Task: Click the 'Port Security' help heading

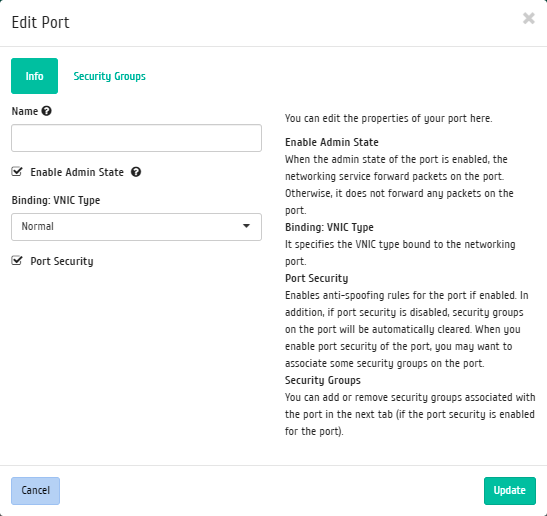Action: click(317, 278)
